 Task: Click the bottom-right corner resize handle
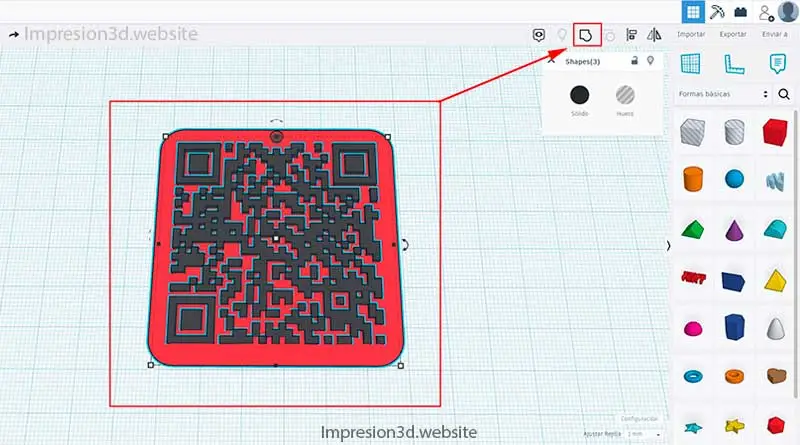(401, 365)
